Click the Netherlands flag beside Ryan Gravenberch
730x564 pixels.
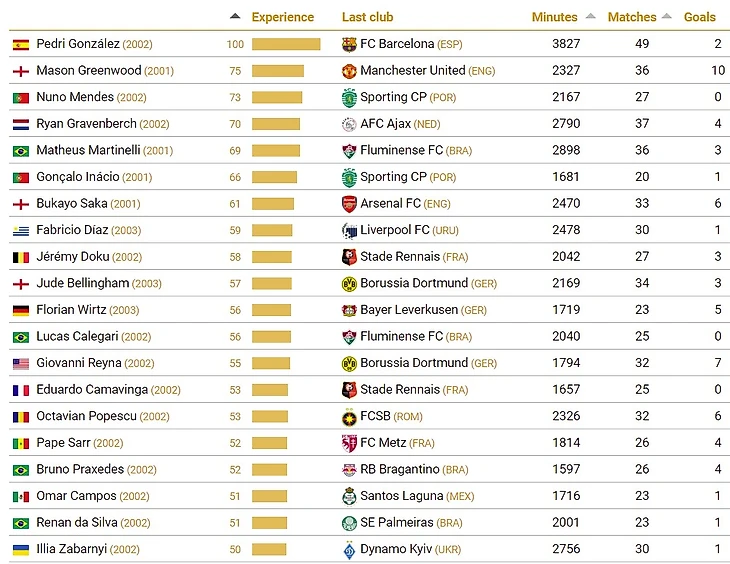[x=20, y=124]
